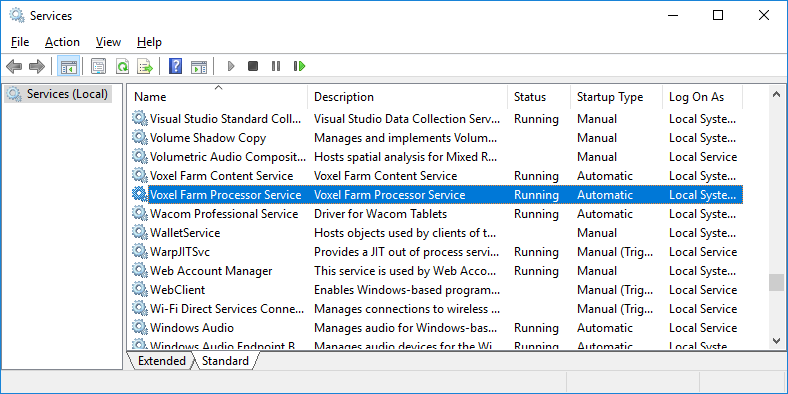This screenshot has height=394, width=788.
Task: Toggle Show/Hide Console Tree toolbar button
Action: pos(68,66)
